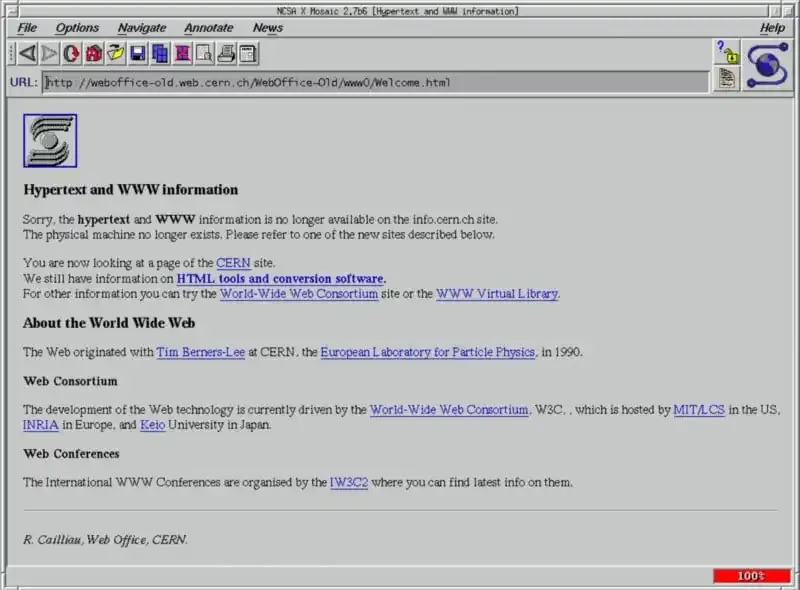Screen dimensions: 800x590
Task: Click inside the URL text field
Action: click(x=375, y=82)
